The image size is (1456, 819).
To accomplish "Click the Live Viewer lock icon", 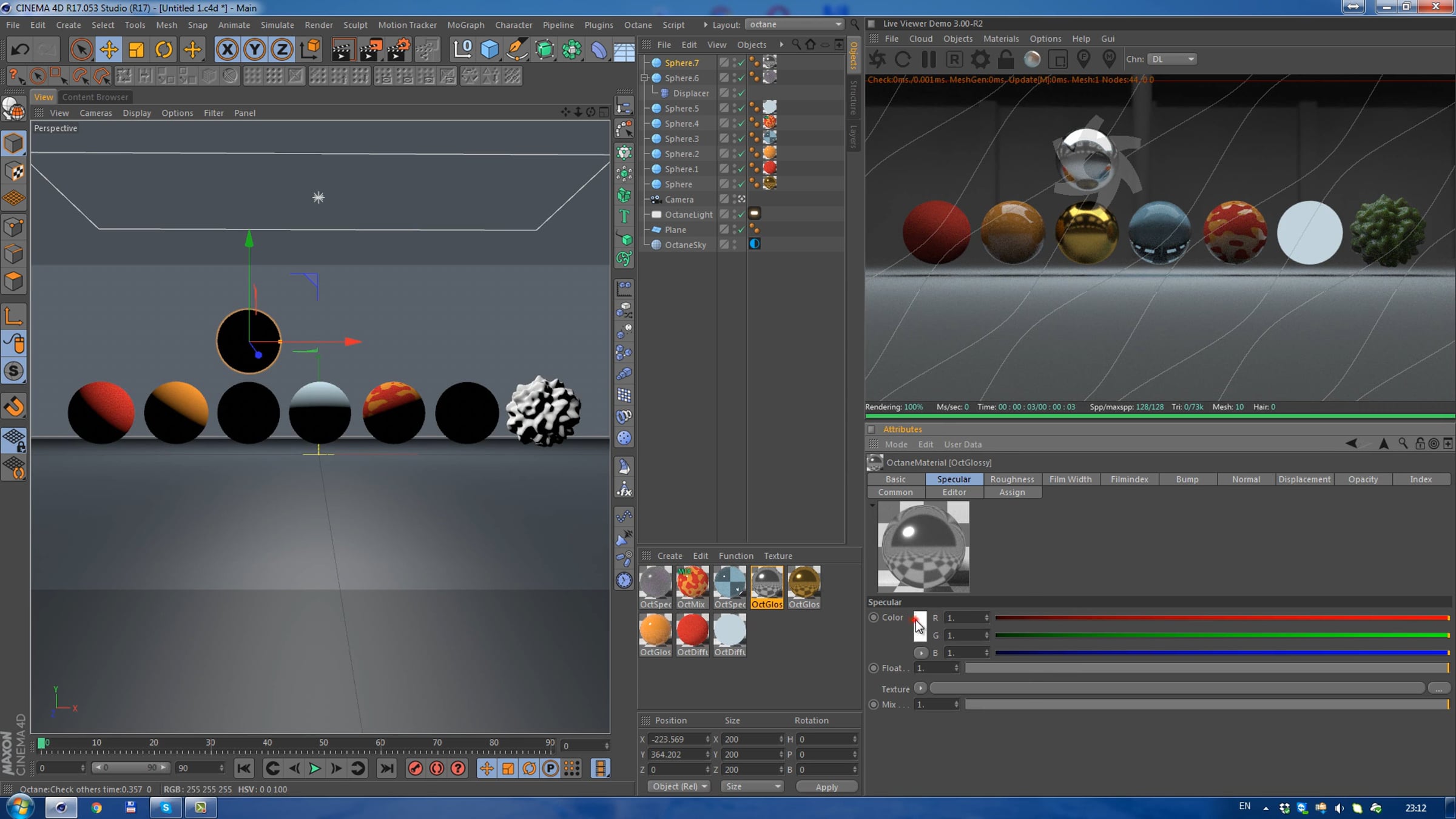I will 1005,59.
